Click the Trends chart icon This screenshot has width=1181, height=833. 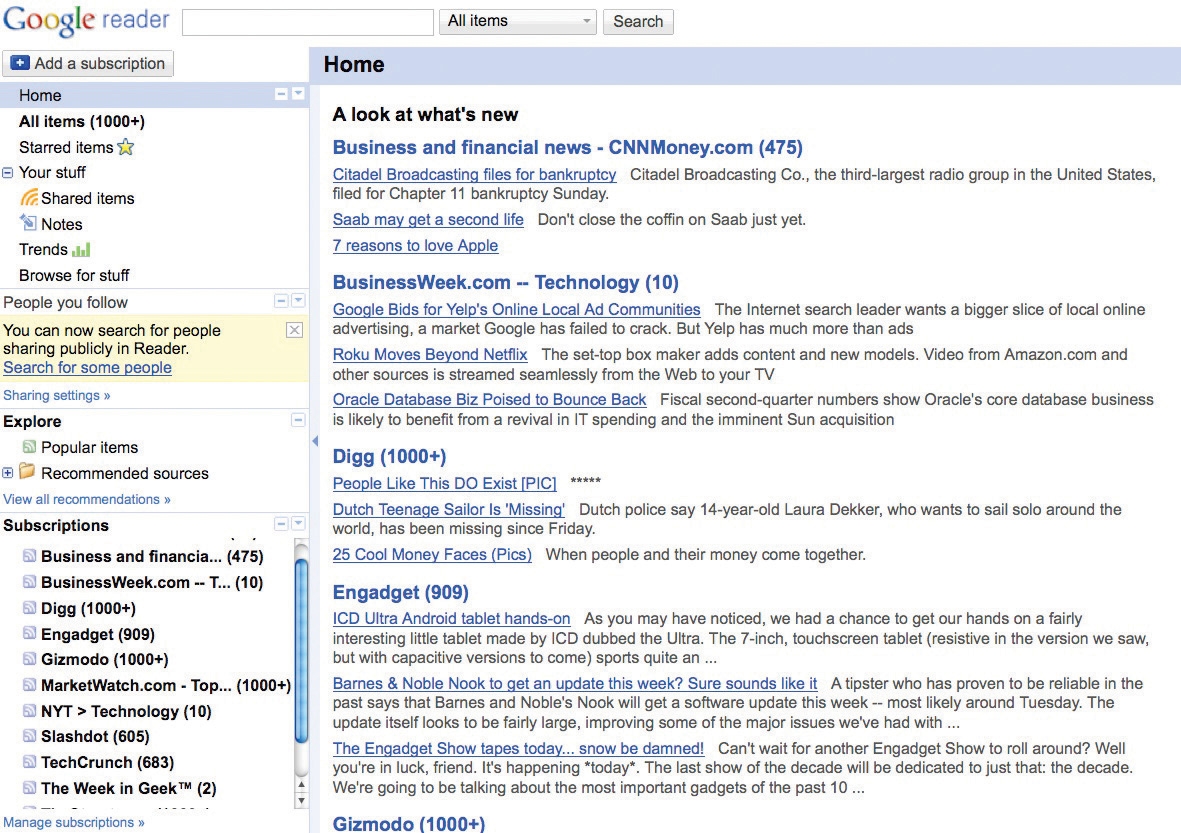tap(82, 249)
